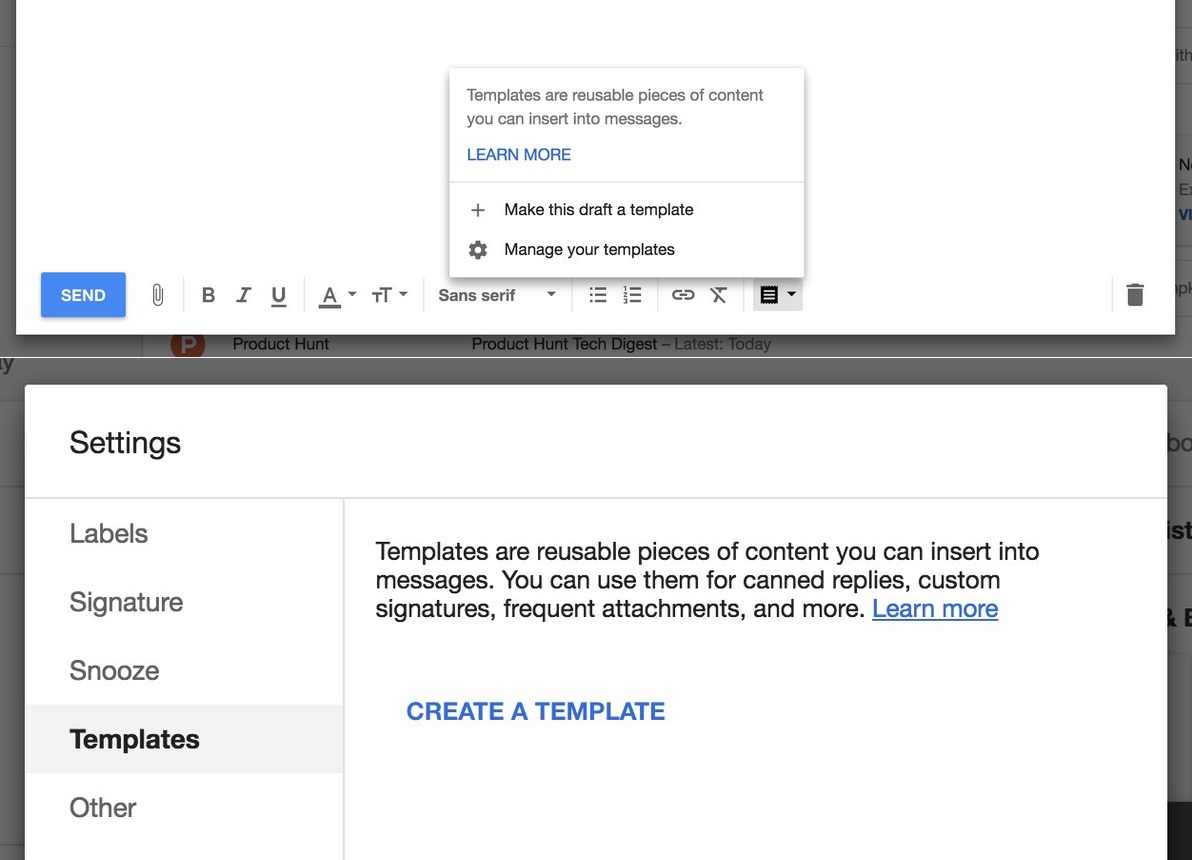Viewport: 1192px width, 860px height.
Task: Toggle italic formatting
Action: pos(243,295)
